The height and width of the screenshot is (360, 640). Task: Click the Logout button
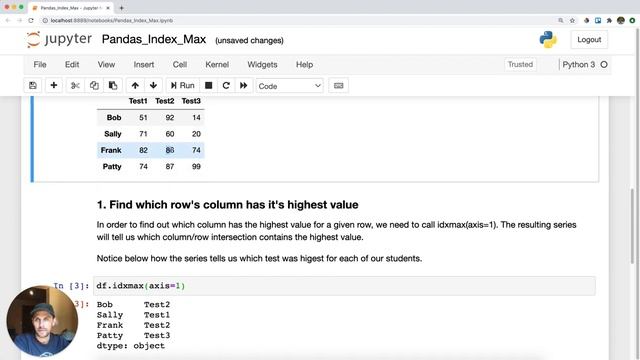tap(589, 40)
